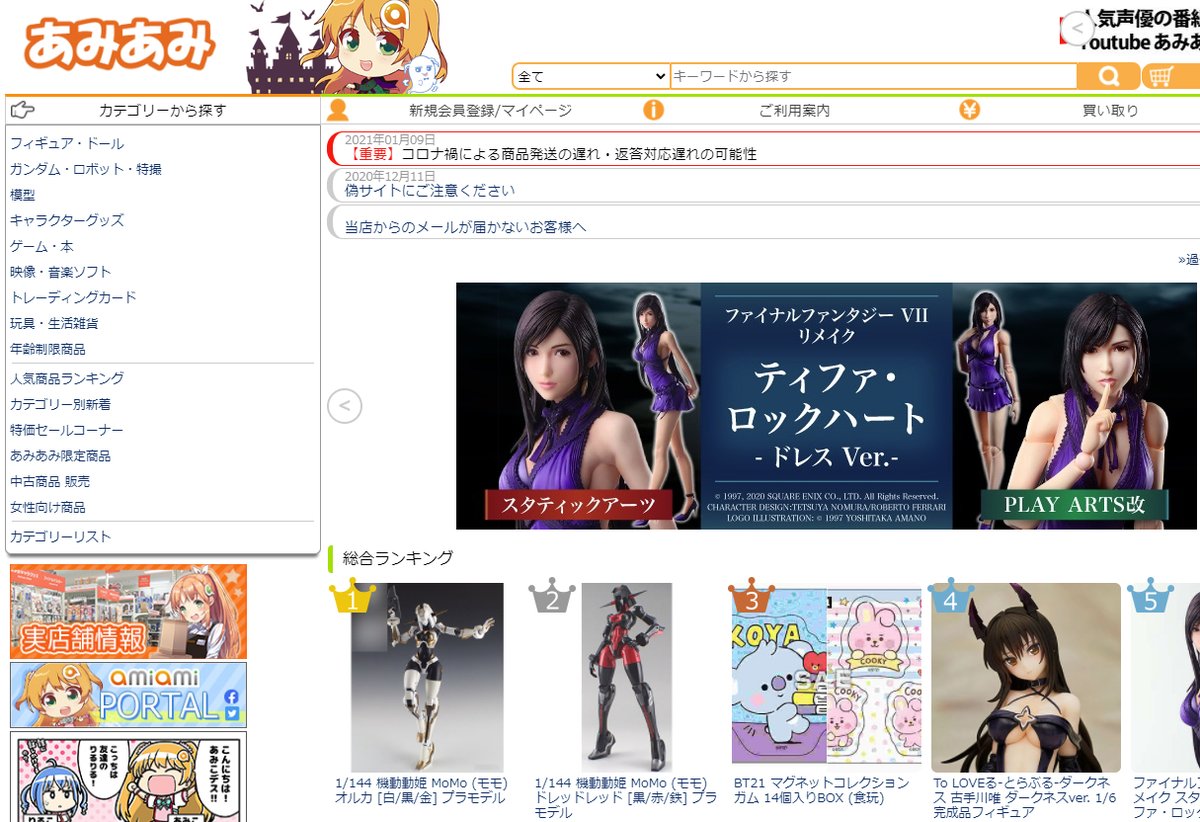Viewport: 1200px width, 822px height.
Task: Open the shopping cart icon
Action: click(x=1160, y=77)
